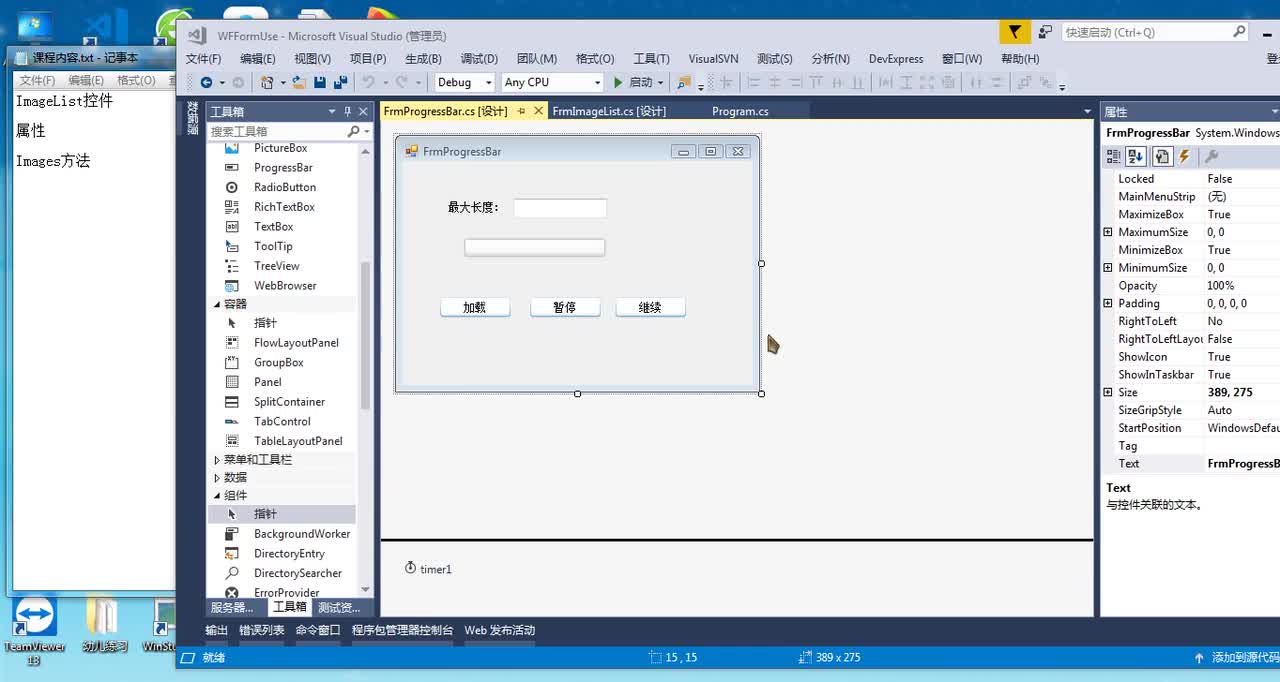The height and width of the screenshot is (682, 1280).
Task: Open the Any CPU platform dropdown
Action: (x=597, y=83)
